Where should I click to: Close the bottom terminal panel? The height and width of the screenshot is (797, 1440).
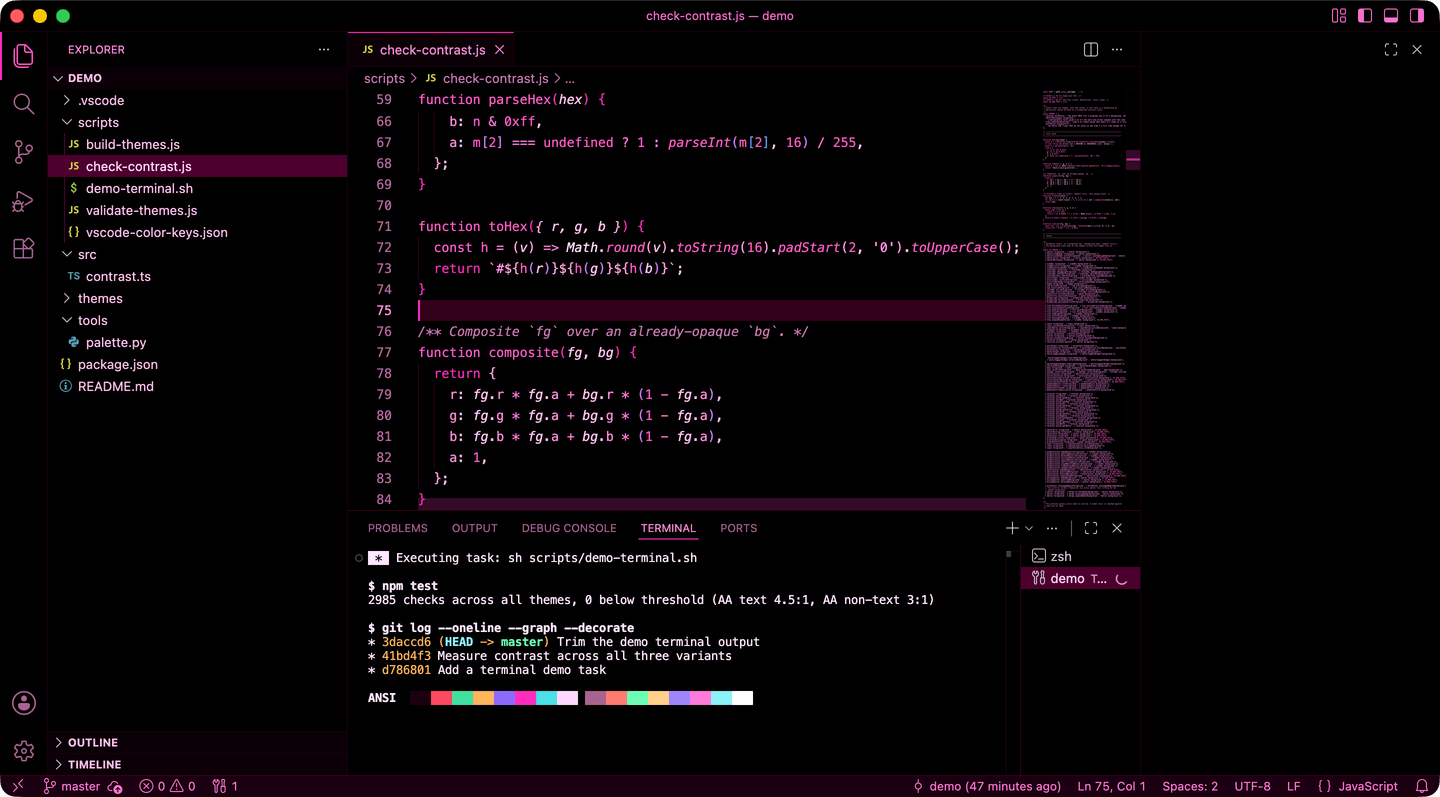tap(1117, 528)
